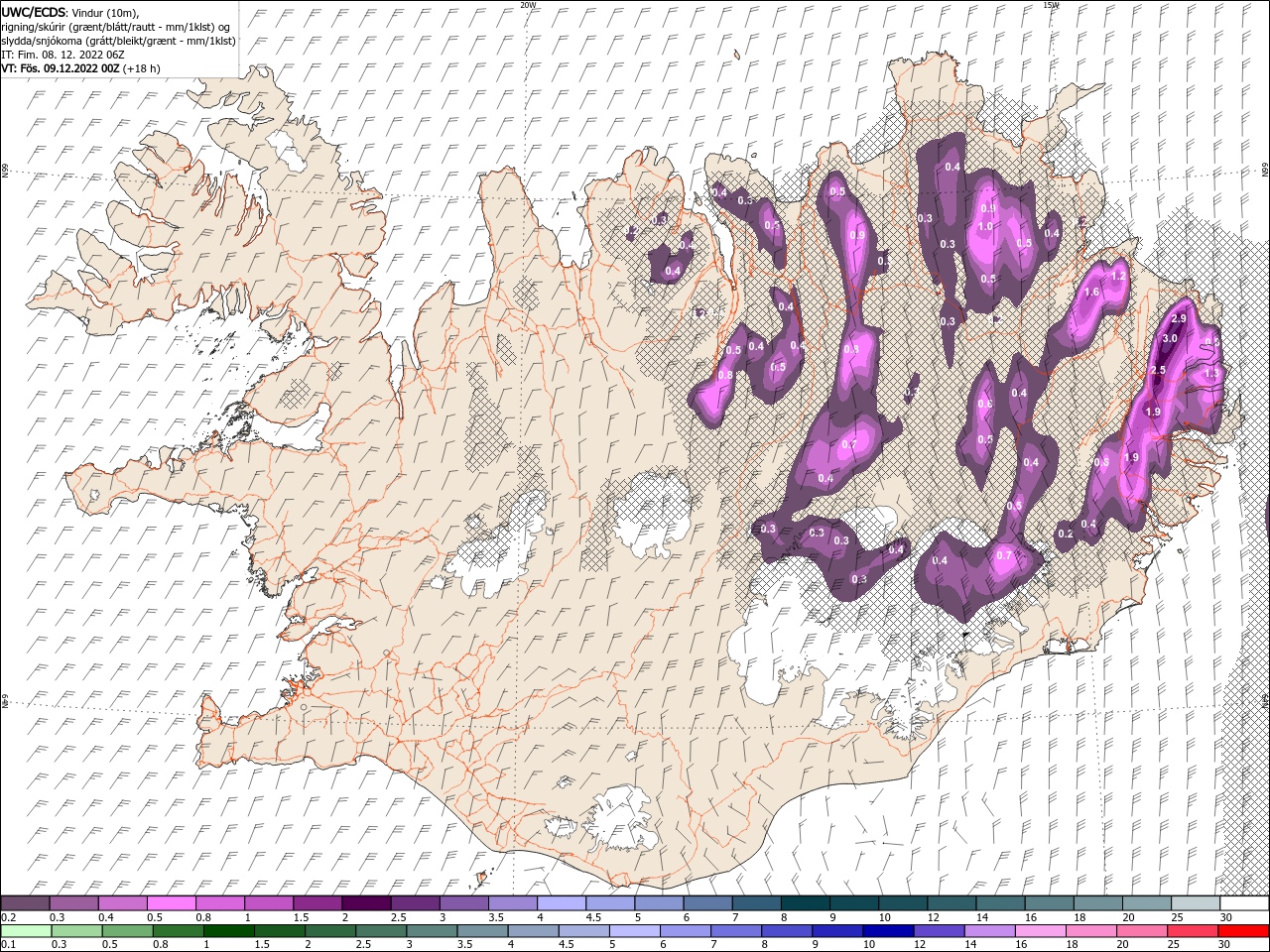Click the '15W' longitude label at top

click(x=1051, y=5)
